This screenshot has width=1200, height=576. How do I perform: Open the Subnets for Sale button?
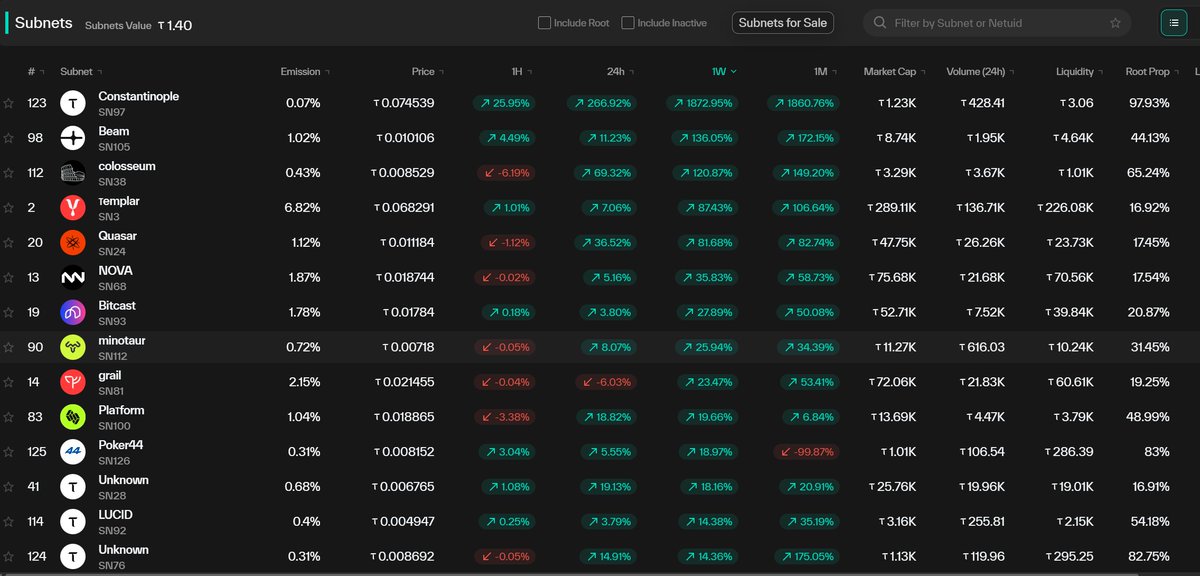(x=783, y=23)
